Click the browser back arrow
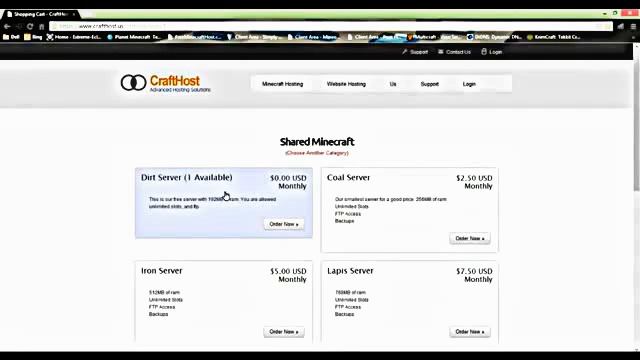The height and width of the screenshot is (360, 640). (x=7, y=26)
